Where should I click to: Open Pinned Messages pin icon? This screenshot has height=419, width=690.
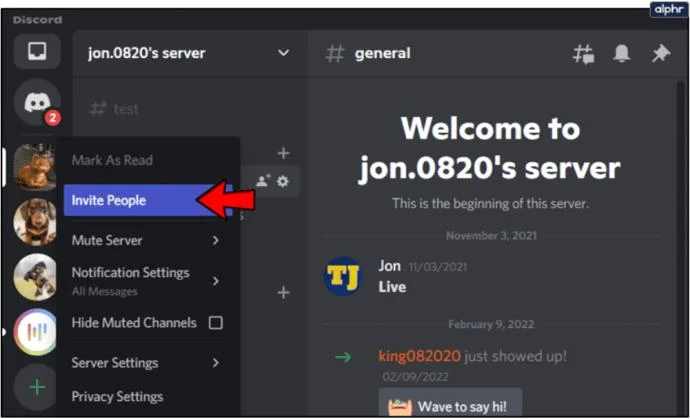tap(661, 54)
